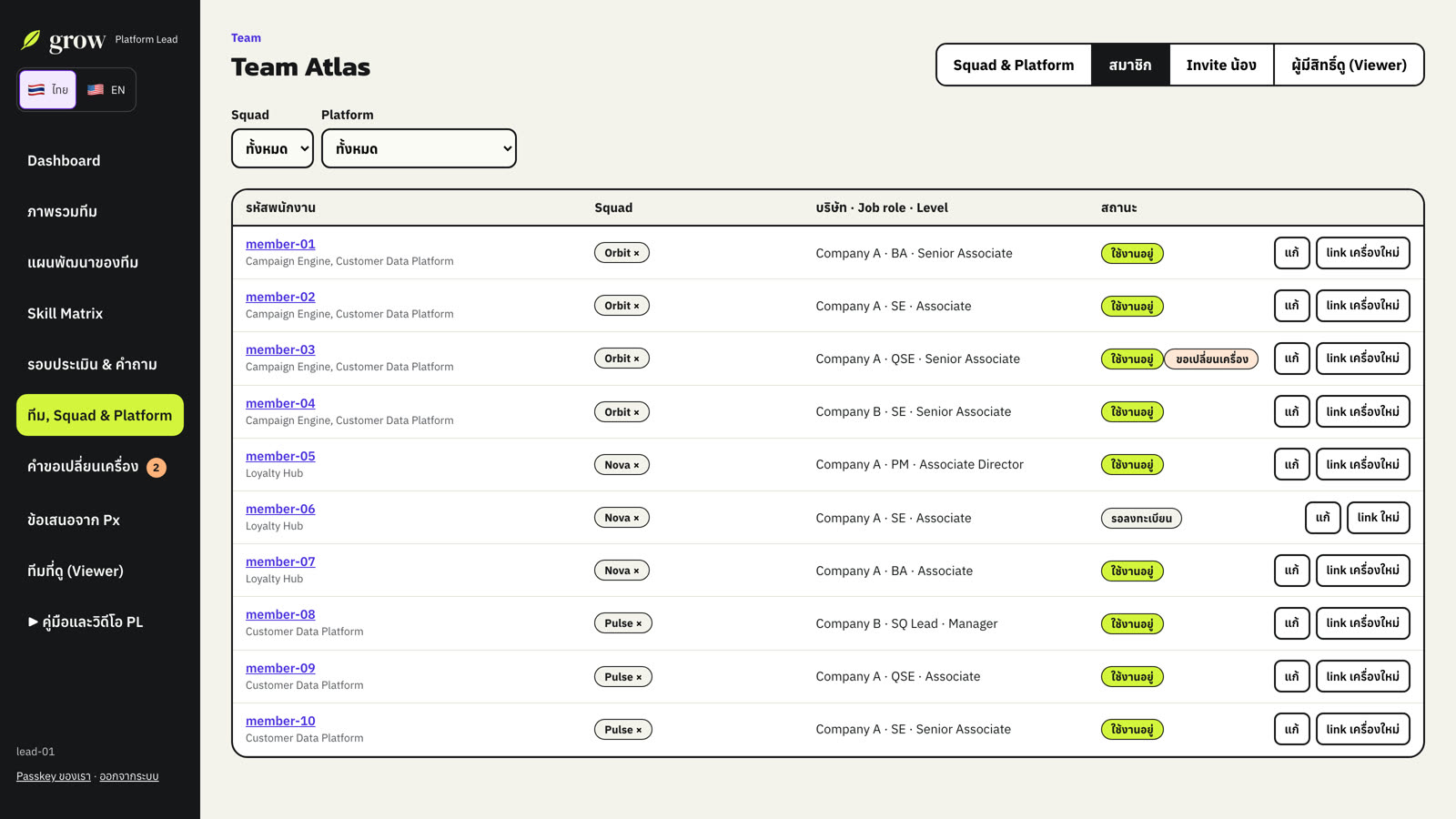Click link เครื่องใหม่ for member-04
1456x819 pixels.
(x=1363, y=411)
